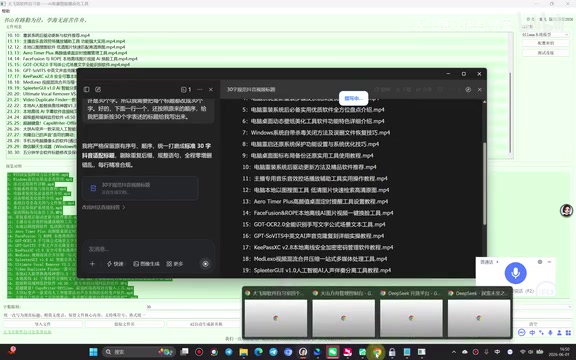Click document line 15 GOT-OCR2.0
576x360 pixels.
click(314, 224)
